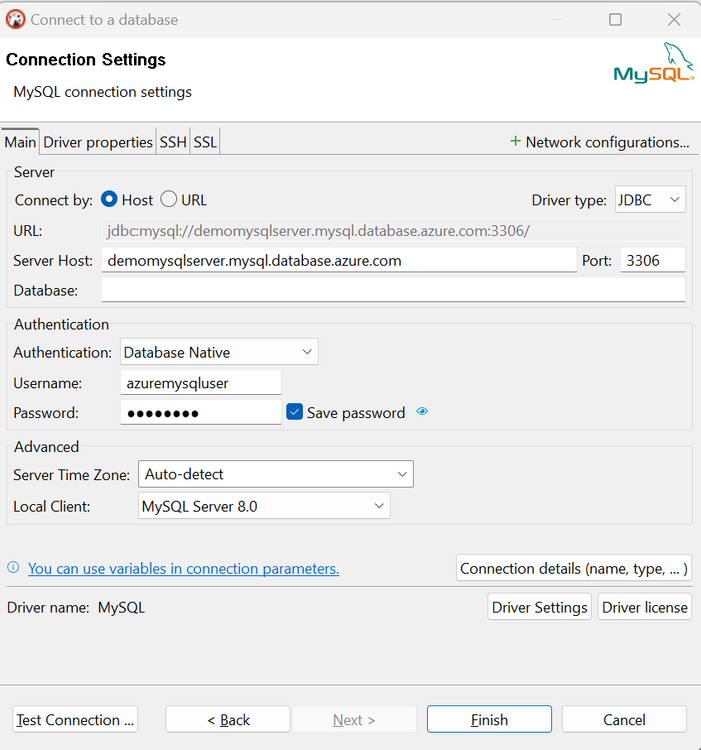701x750 pixels.
Task: Show password using the eye icon
Action: click(x=422, y=411)
